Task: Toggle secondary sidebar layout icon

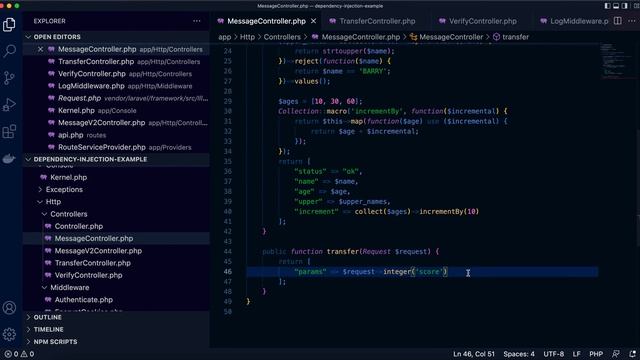Action: (624, 6)
